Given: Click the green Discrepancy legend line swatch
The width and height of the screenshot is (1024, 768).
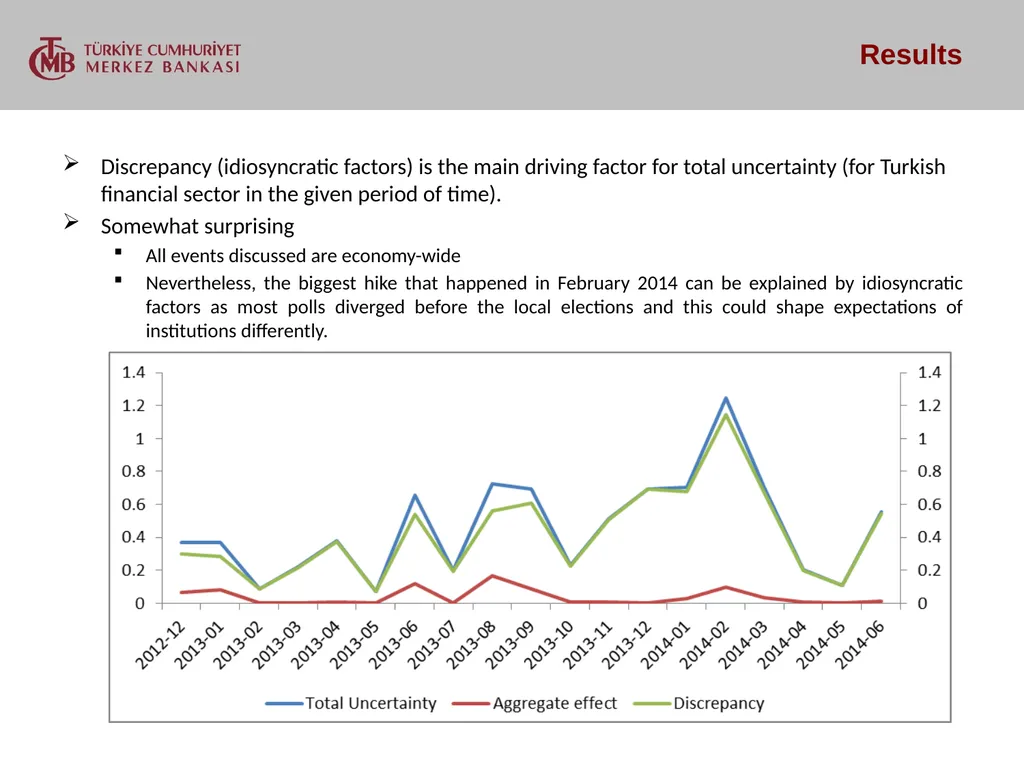Looking at the screenshot, I should click(652, 704).
